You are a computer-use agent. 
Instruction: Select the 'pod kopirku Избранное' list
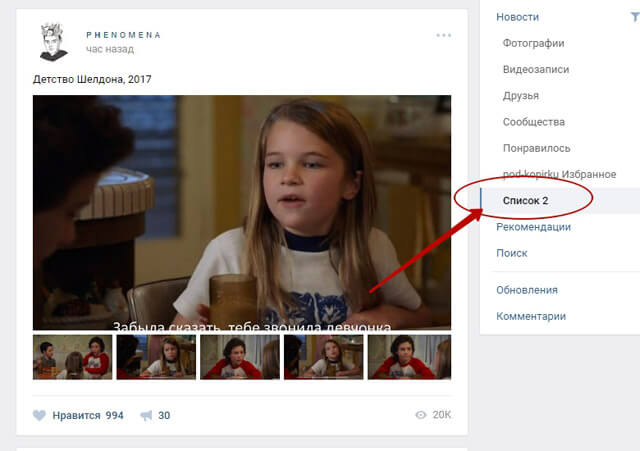click(560, 174)
